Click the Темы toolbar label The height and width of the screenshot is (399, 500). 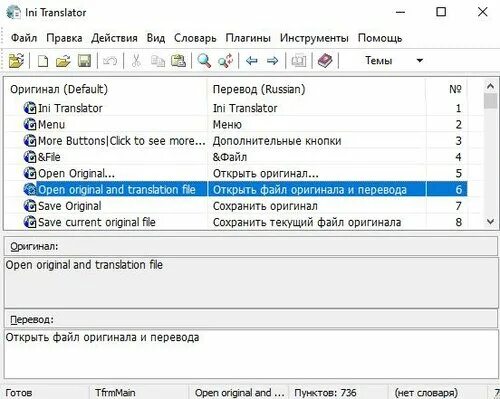pyautogui.click(x=379, y=61)
